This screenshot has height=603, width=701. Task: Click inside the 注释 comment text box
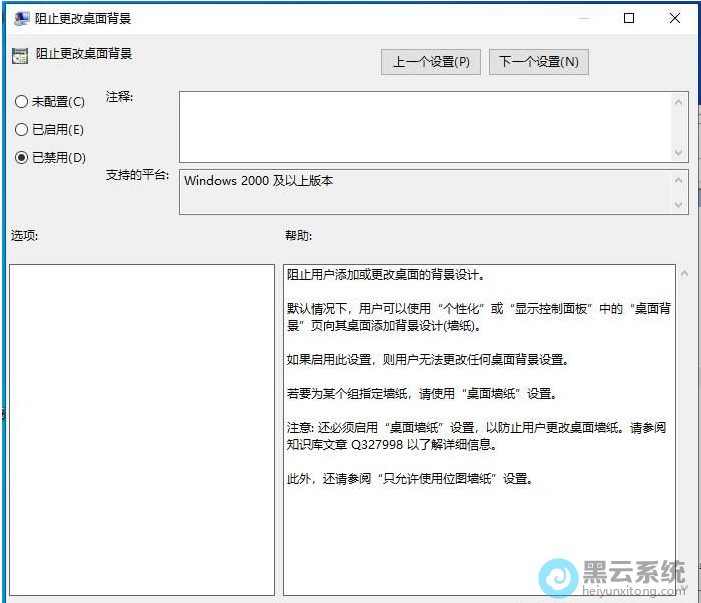(424, 126)
